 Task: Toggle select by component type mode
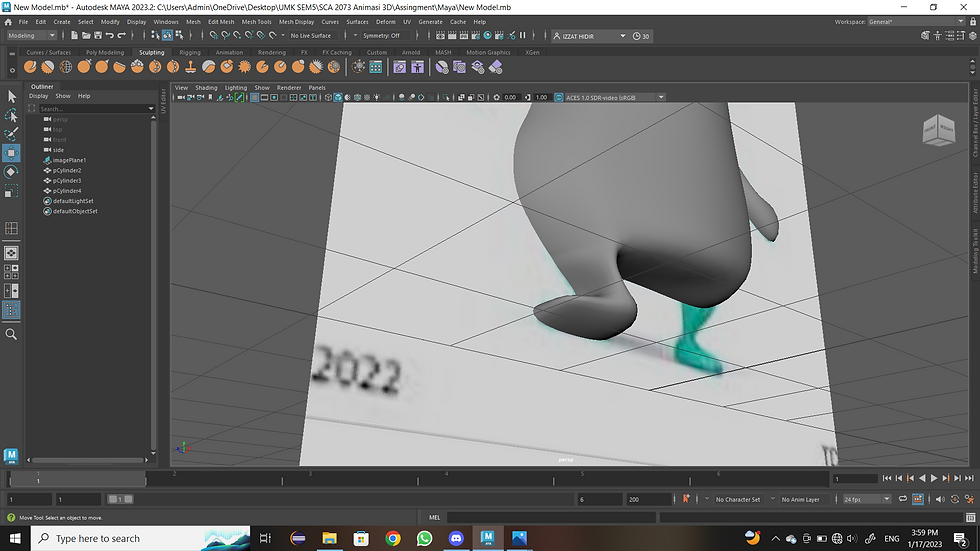[x=179, y=36]
